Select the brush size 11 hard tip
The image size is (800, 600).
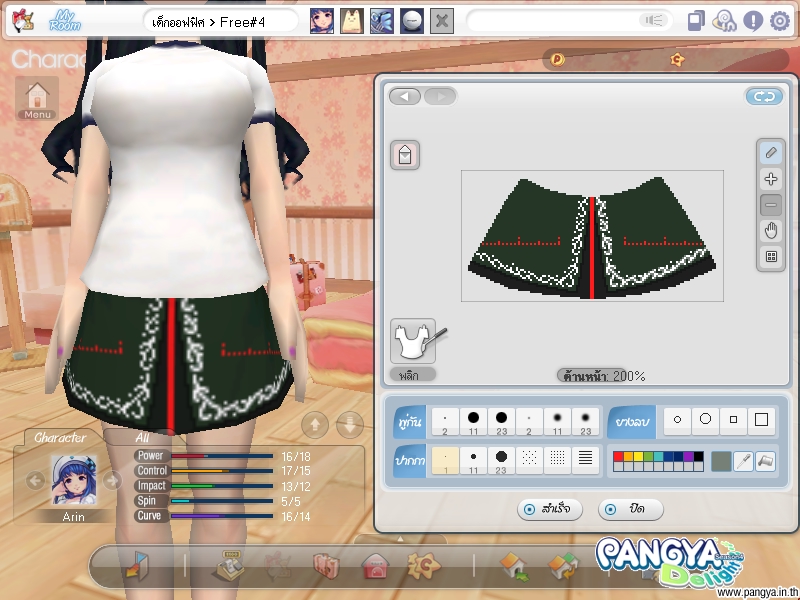pyautogui.click(x=473, y=421)
